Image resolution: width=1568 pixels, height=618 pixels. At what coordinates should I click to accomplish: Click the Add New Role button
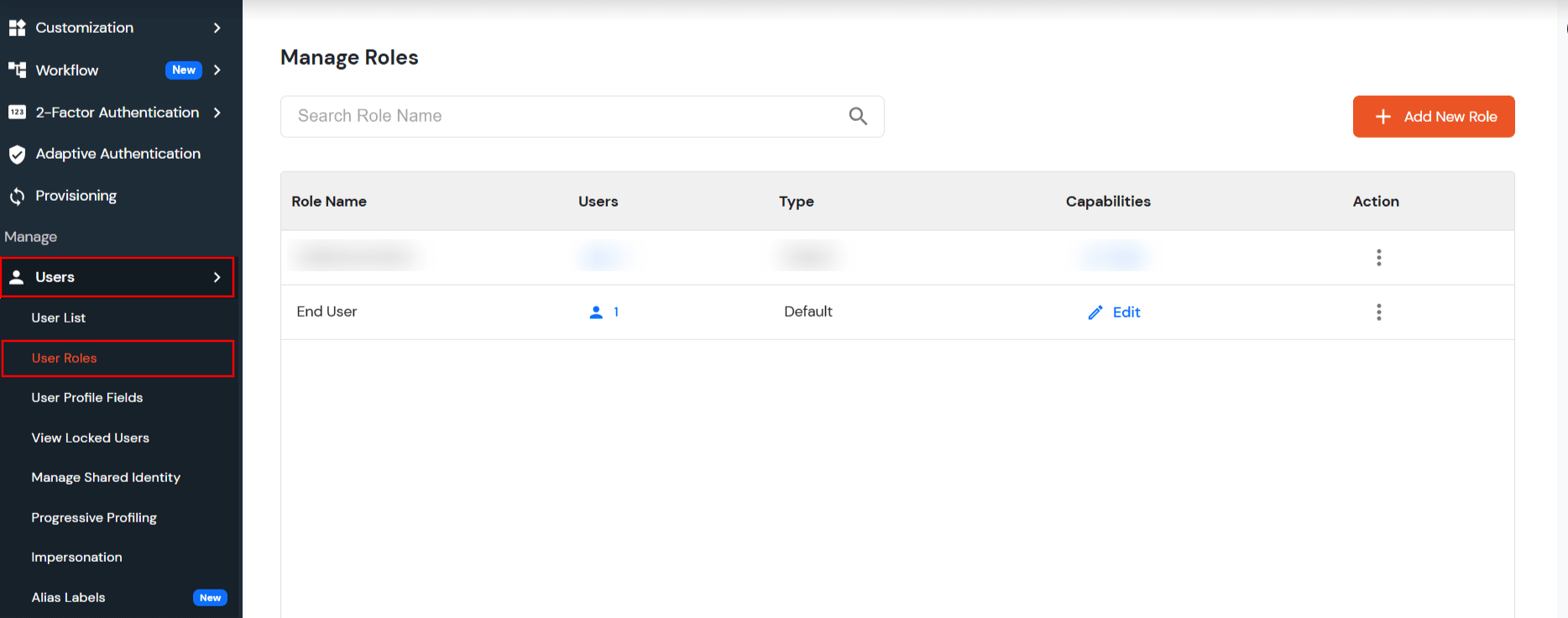pyautogui.click(x=1433, y=117)
